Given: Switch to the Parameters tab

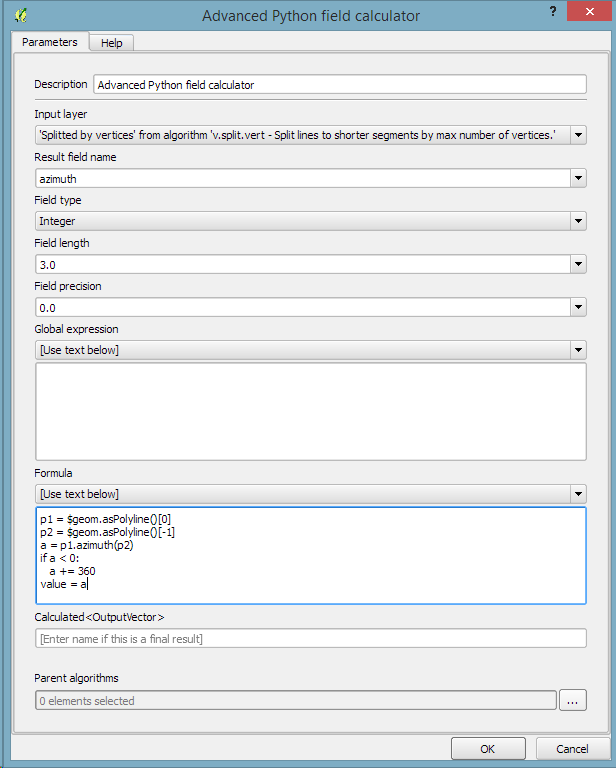Looking at the screenshot, I should [x=50, y=42].
